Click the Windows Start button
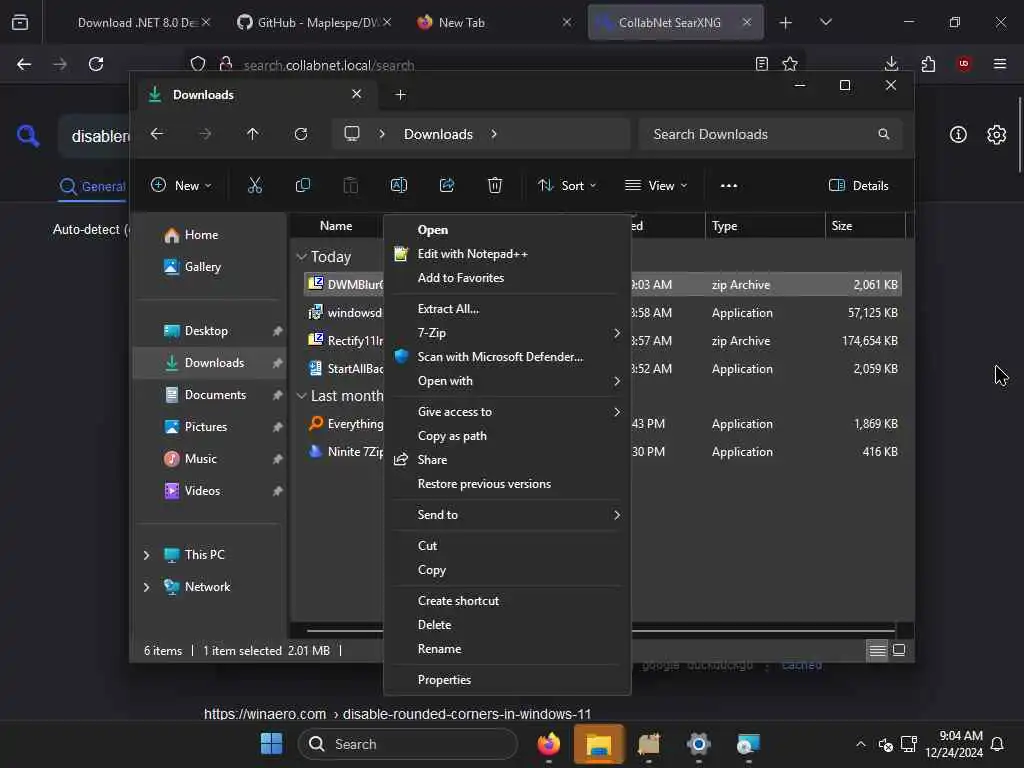The width and height of the screenshot is (1024, 768). (x=272, y=744)
